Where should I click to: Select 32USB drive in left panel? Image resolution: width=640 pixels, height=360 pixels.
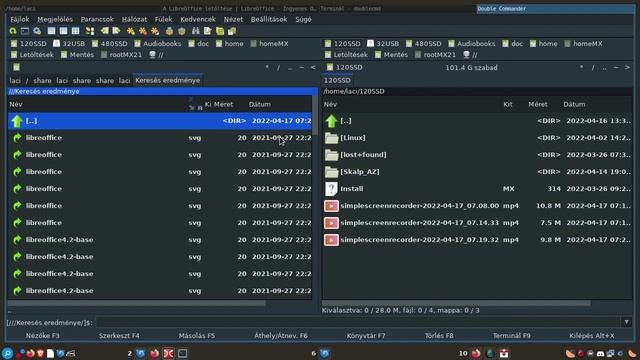point(69,44)
